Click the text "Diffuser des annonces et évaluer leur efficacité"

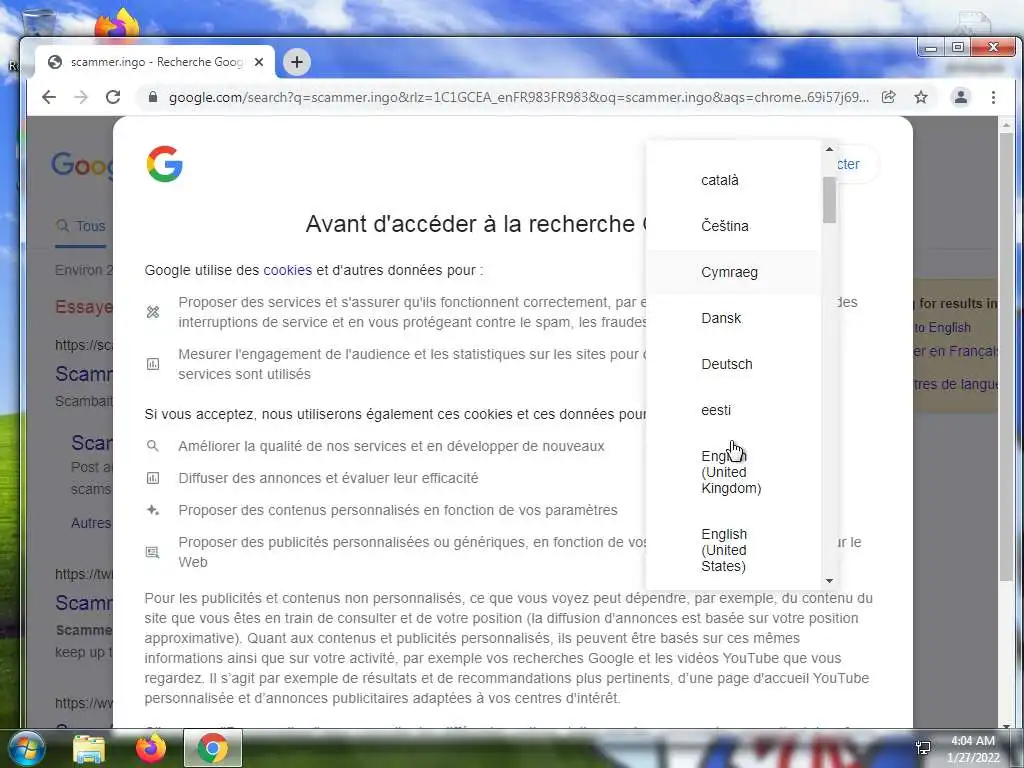pos(328,478)
